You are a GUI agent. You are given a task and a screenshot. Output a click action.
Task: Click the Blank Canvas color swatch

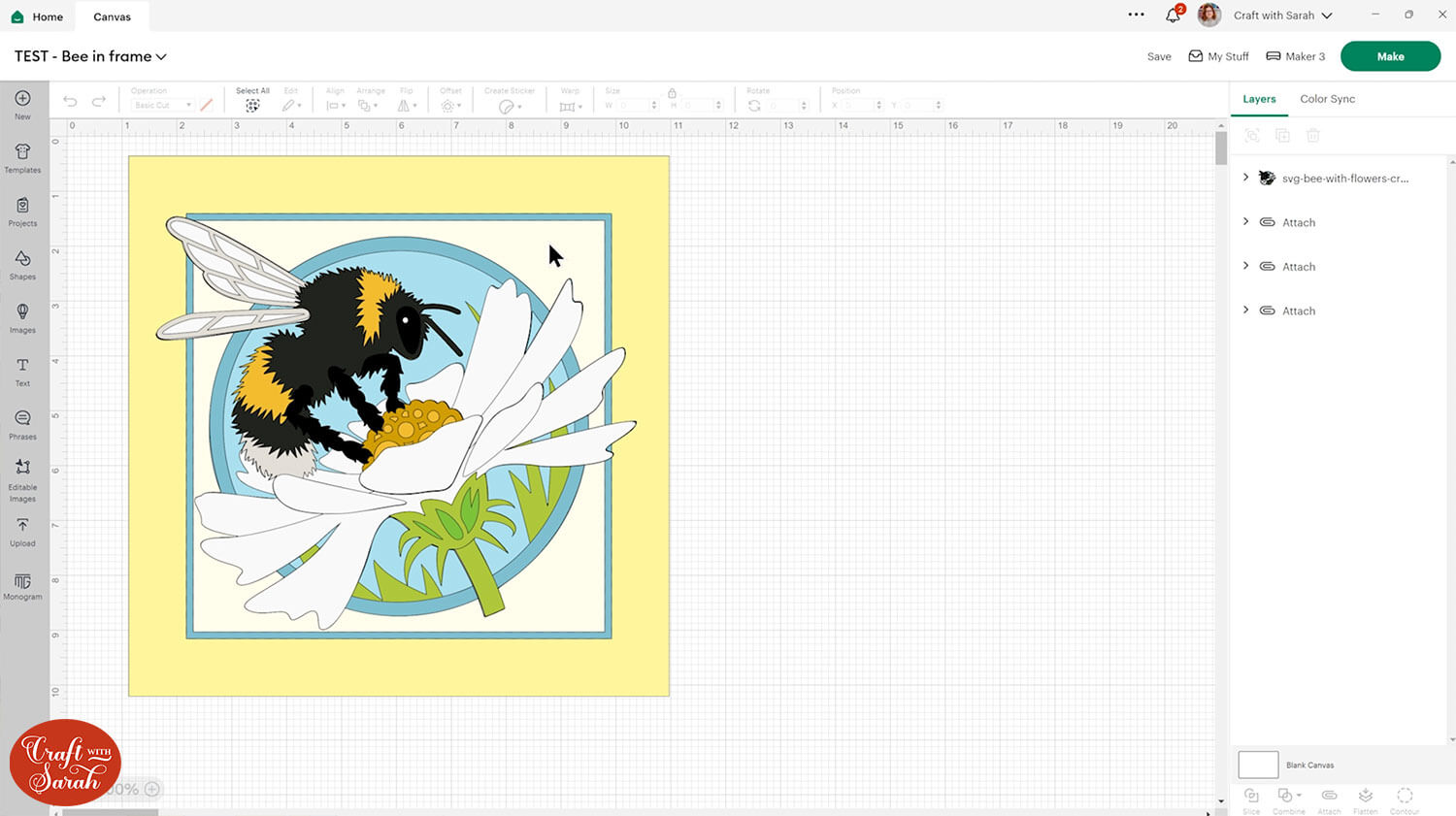(x=1258, y=765)
